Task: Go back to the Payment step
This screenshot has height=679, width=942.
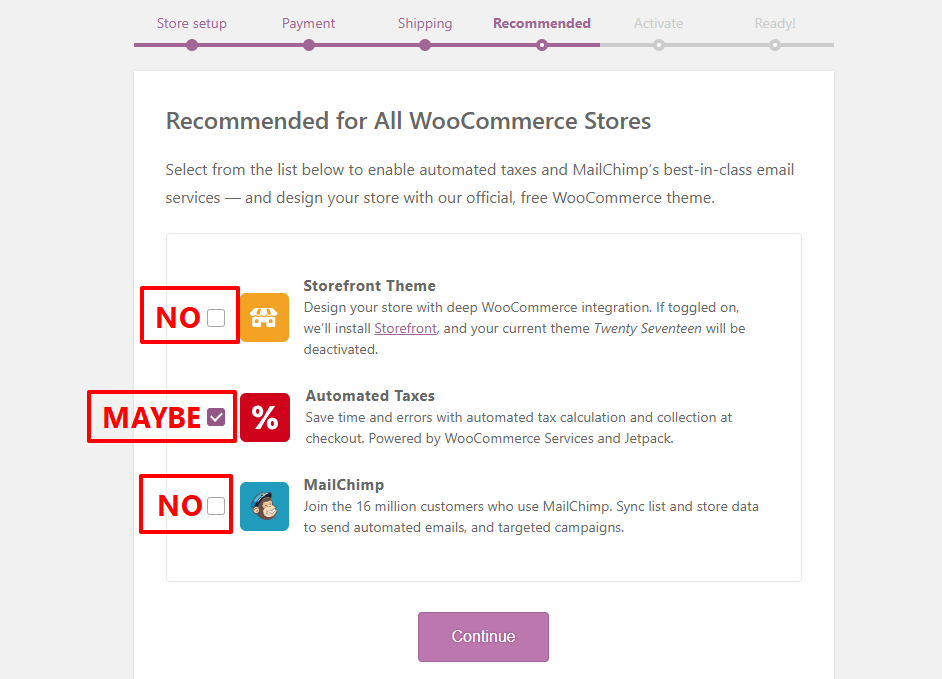Action: (x=309, y=23)
